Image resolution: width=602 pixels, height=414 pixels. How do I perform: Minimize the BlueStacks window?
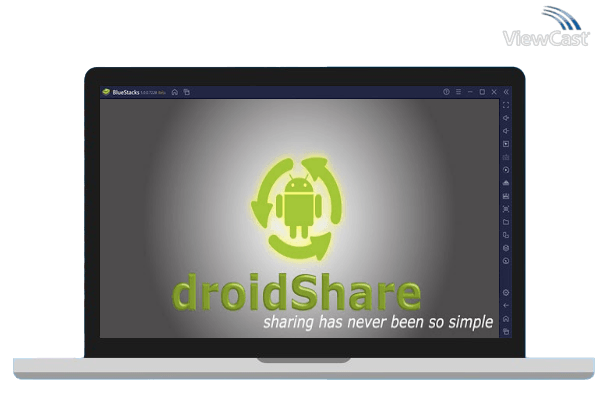470,92
